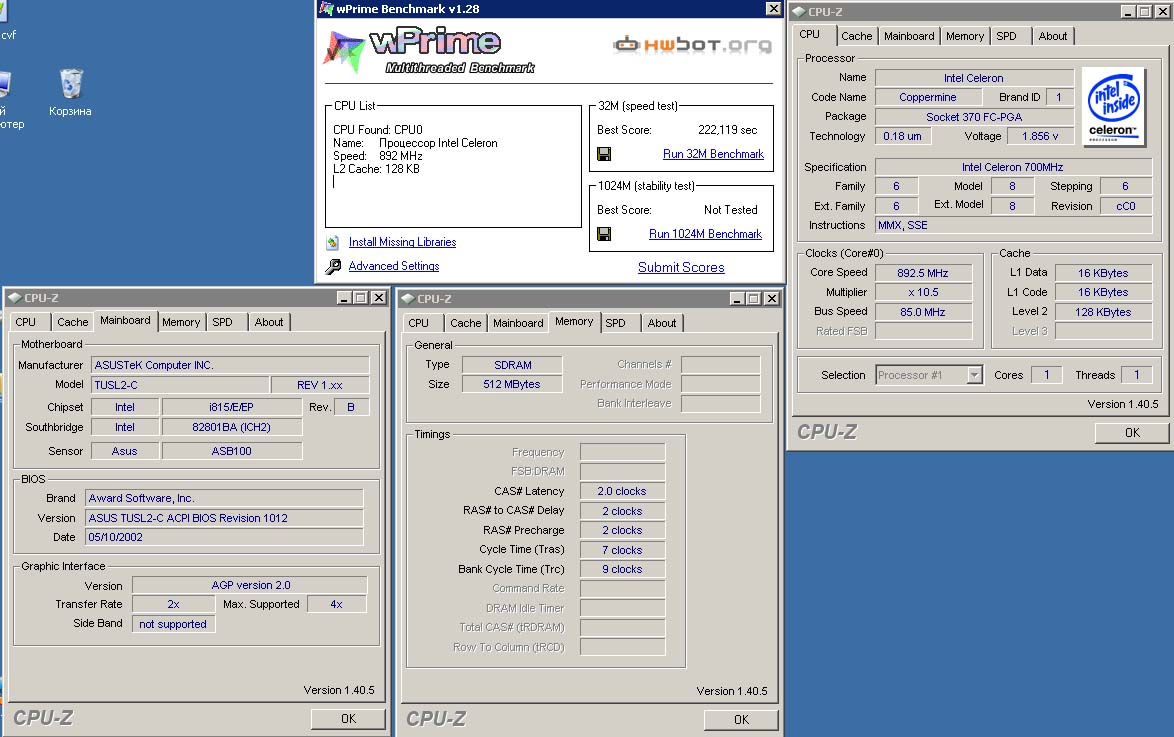The width and height of the screenshot is (1174, 737).
Task: Click the Southbridge 82801BA (ICH2) value
Action: coord(232,427)
